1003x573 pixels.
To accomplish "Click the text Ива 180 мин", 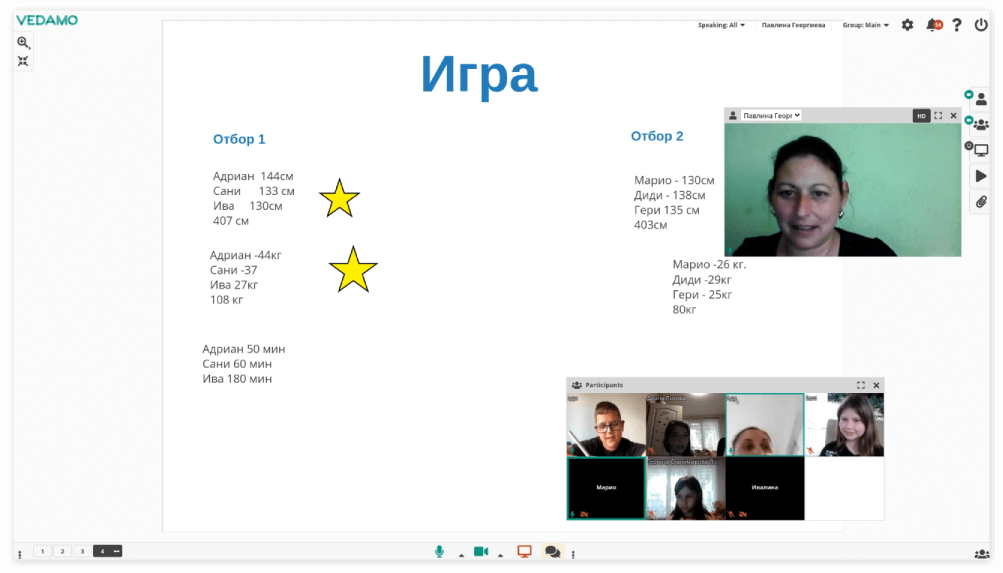I will [237, 379].
